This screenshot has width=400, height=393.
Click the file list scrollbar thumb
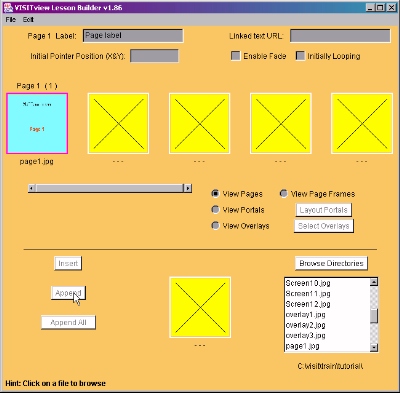(374, 316)
